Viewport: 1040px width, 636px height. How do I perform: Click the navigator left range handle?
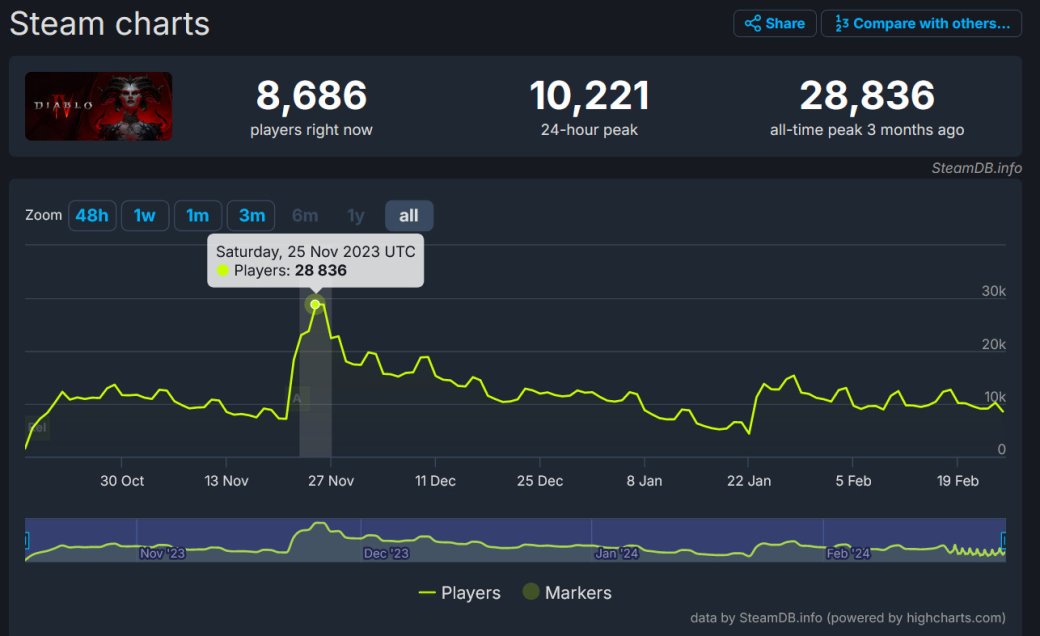(27, 540)
